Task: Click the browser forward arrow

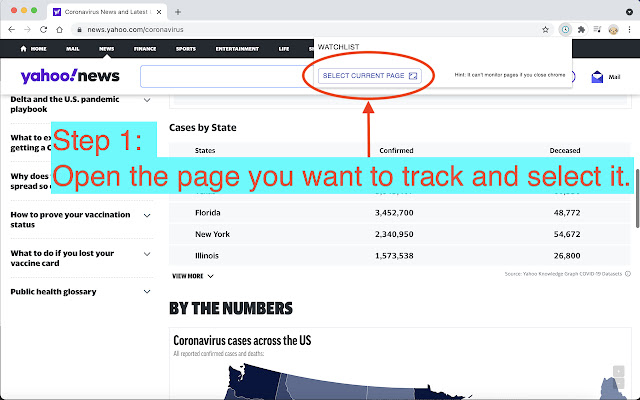Action: click(27, 29)
